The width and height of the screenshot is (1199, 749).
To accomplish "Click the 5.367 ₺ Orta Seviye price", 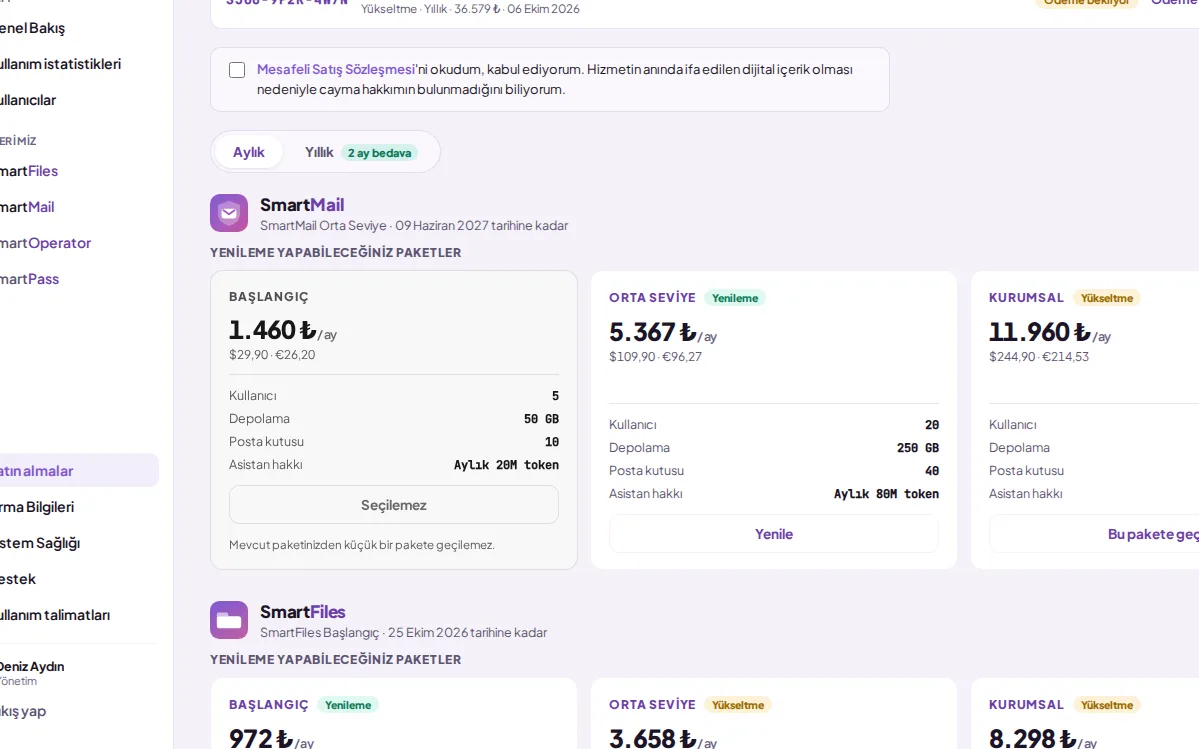I will click(662, 332).
